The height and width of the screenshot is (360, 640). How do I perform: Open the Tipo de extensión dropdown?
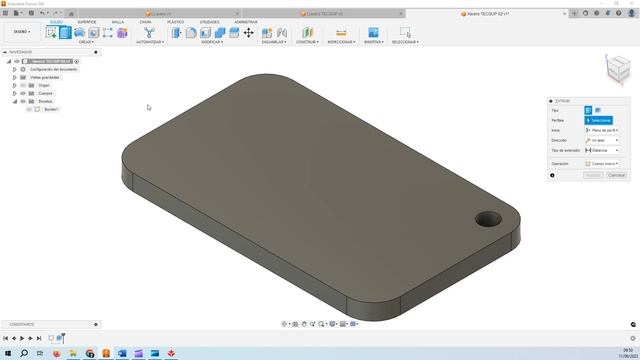click(x=602, y=151)
